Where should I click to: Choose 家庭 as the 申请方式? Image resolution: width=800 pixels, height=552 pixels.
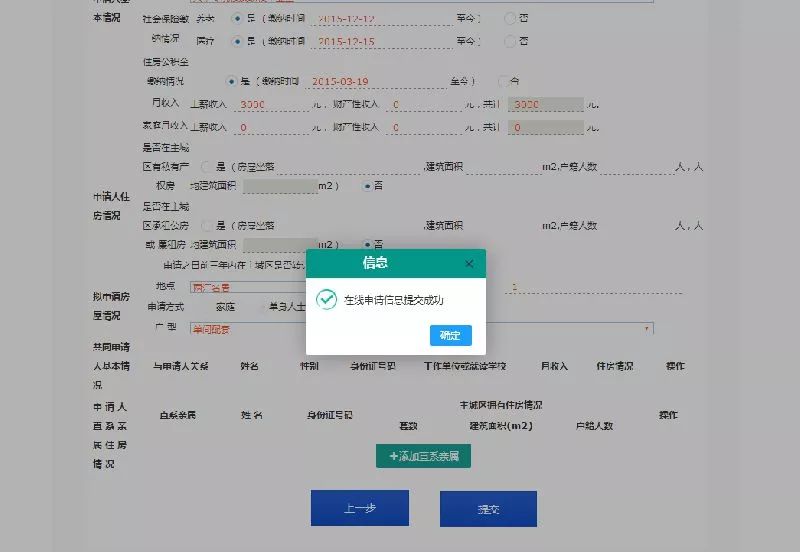point(225,307)
